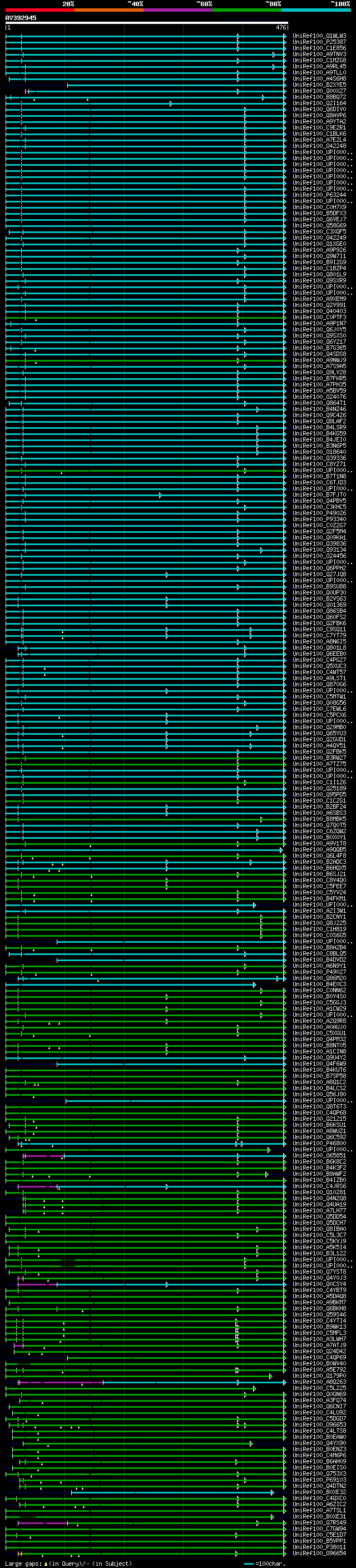Click hit UniRef100_O24076
Image resolution: width=356 pixels, height=1568 pixels.
(319, 397)
